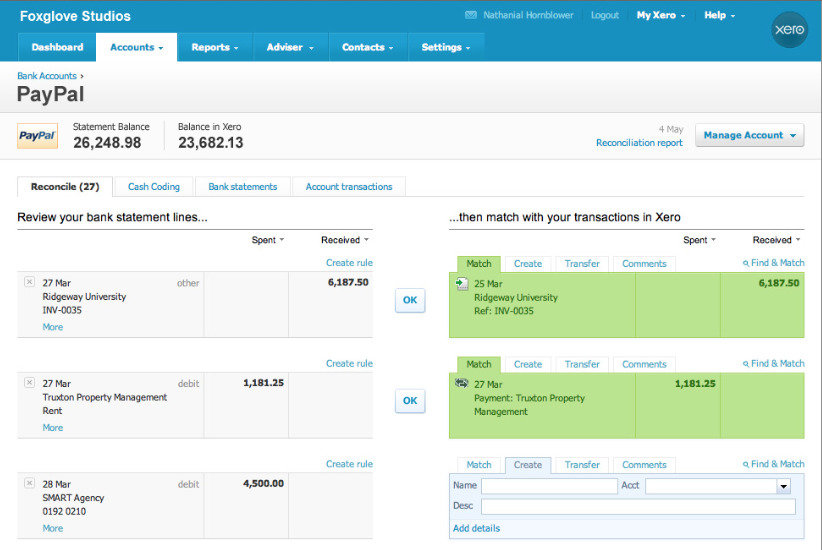Viewport: 822px width, 550px height.
Task: Open the Accounts menu
Action: (x=136, y=47)
